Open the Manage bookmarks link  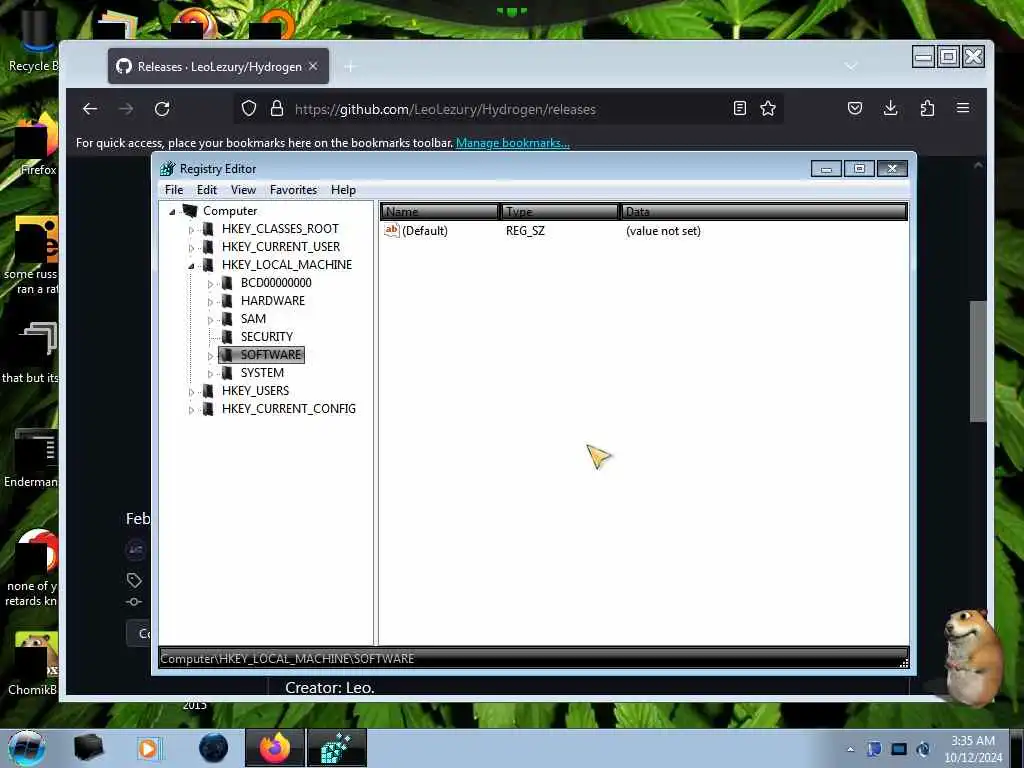[513, 143]
